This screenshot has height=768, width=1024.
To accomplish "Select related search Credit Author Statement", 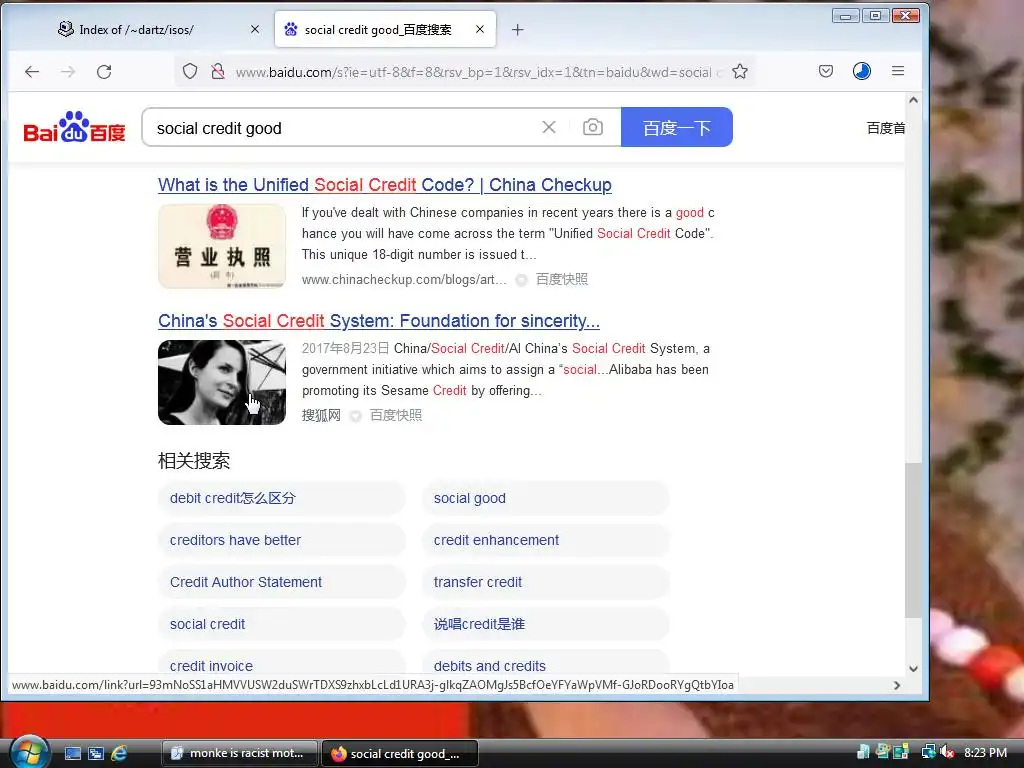I will 281,582.
